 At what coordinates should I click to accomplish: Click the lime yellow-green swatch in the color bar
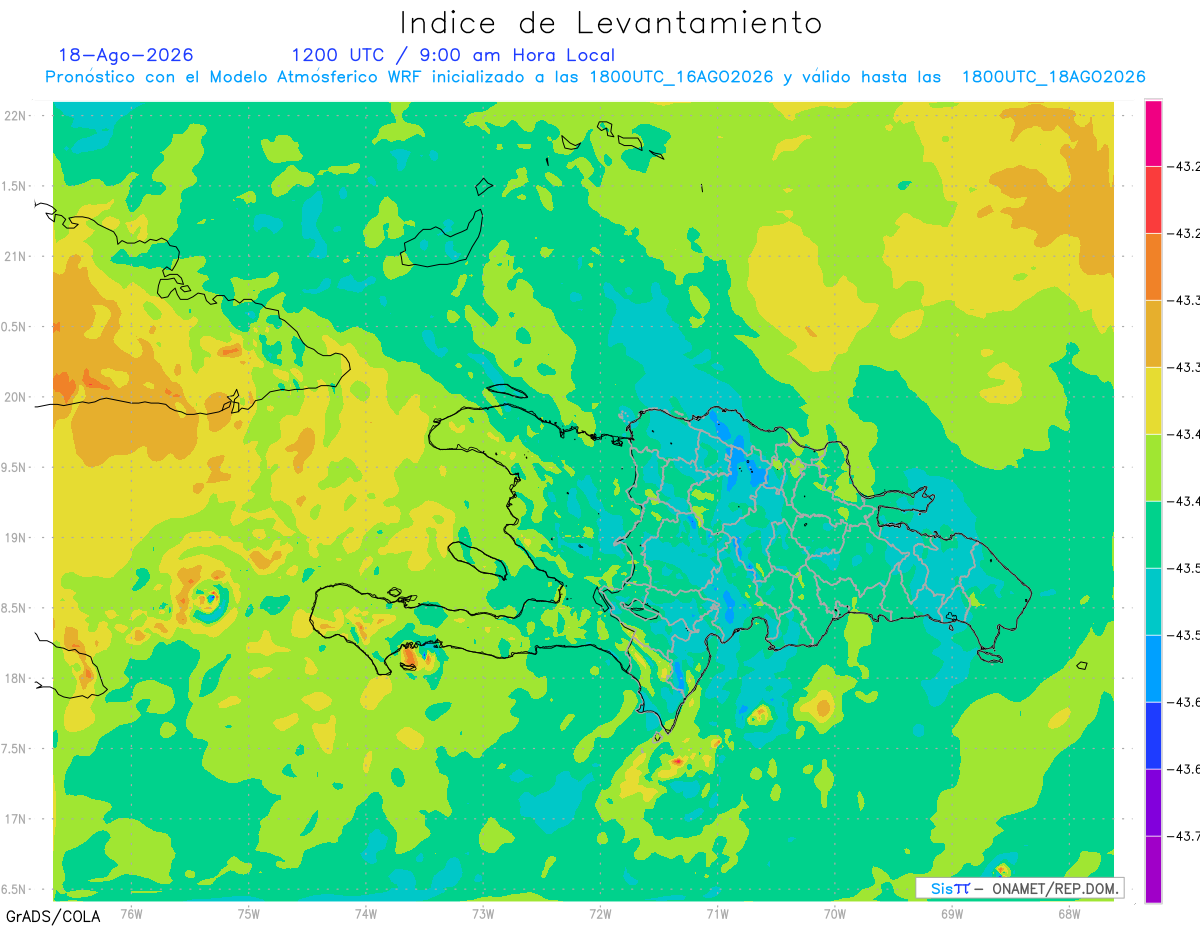coord(1153,468)
